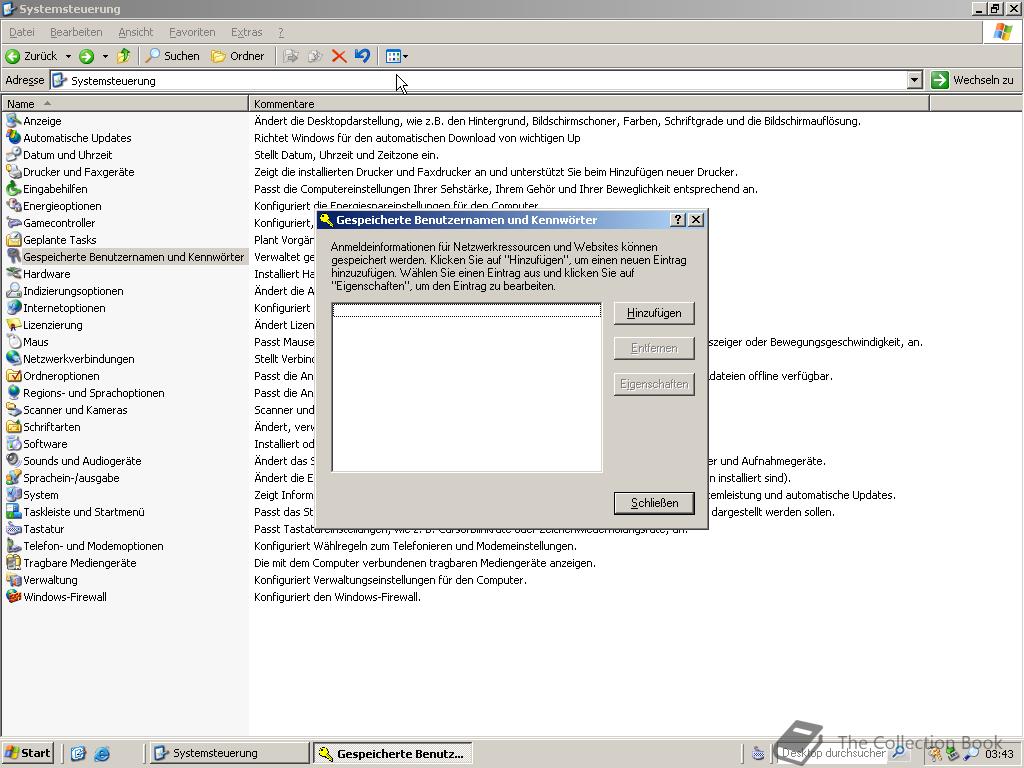
Task: Select the Lizenzierung icon
Action: (x=14, y=324)
